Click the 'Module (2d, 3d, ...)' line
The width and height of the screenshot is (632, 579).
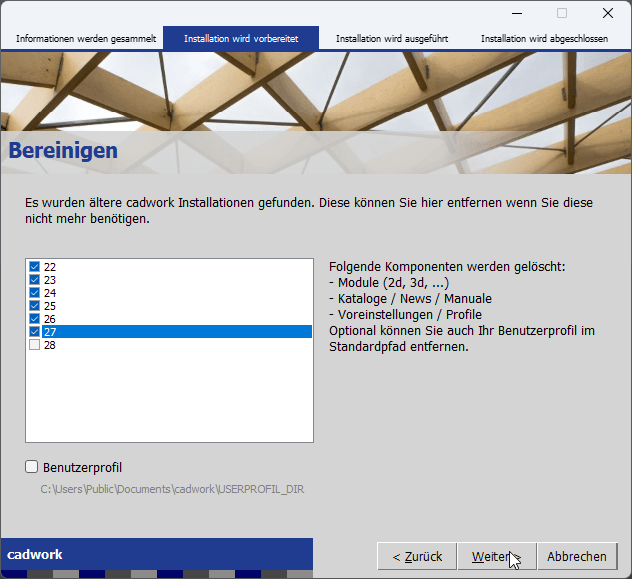[389, 283]
